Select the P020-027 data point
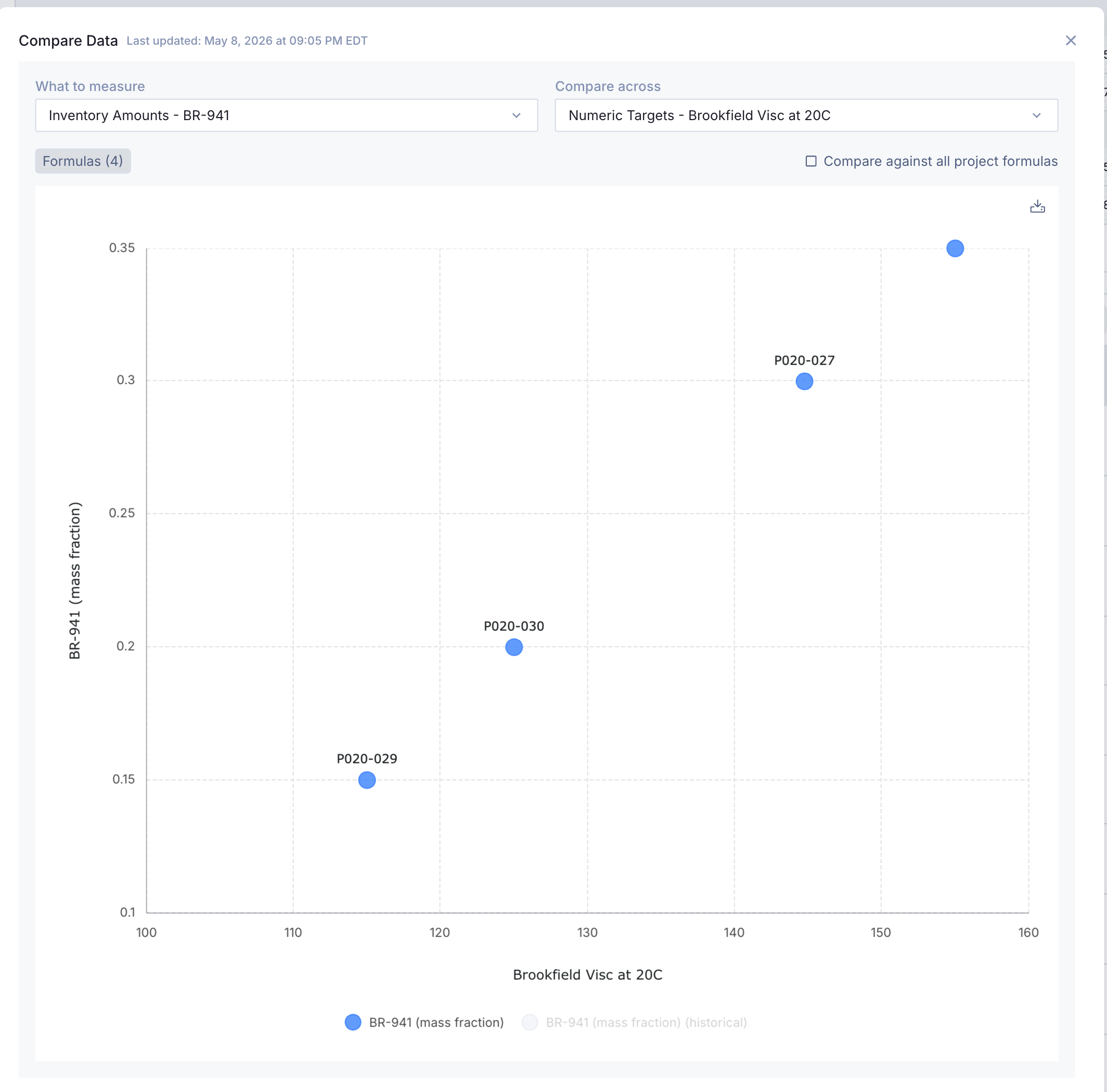Viewport: 1107px width, 1092px height. point(804,381)
